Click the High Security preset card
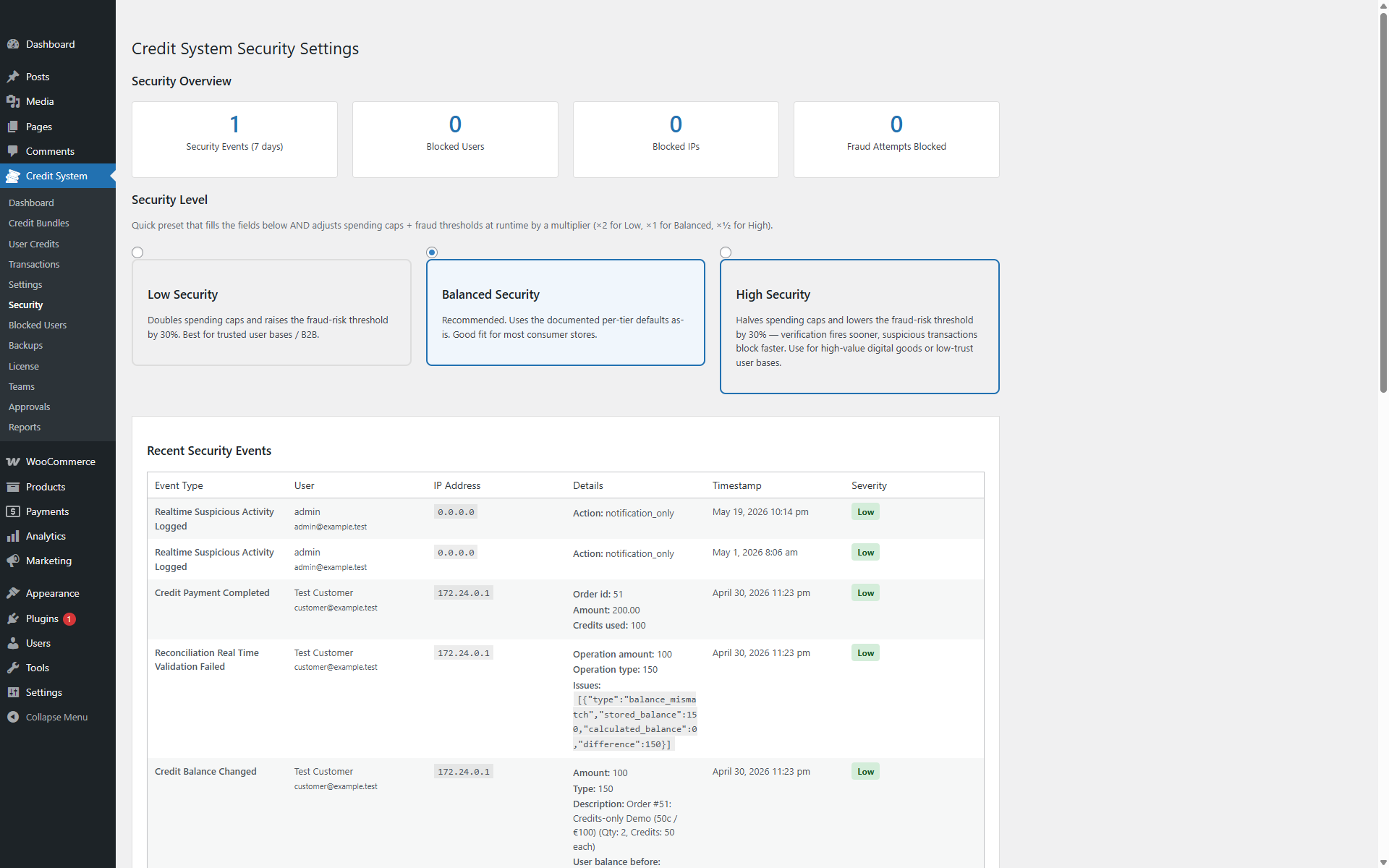 859,326
